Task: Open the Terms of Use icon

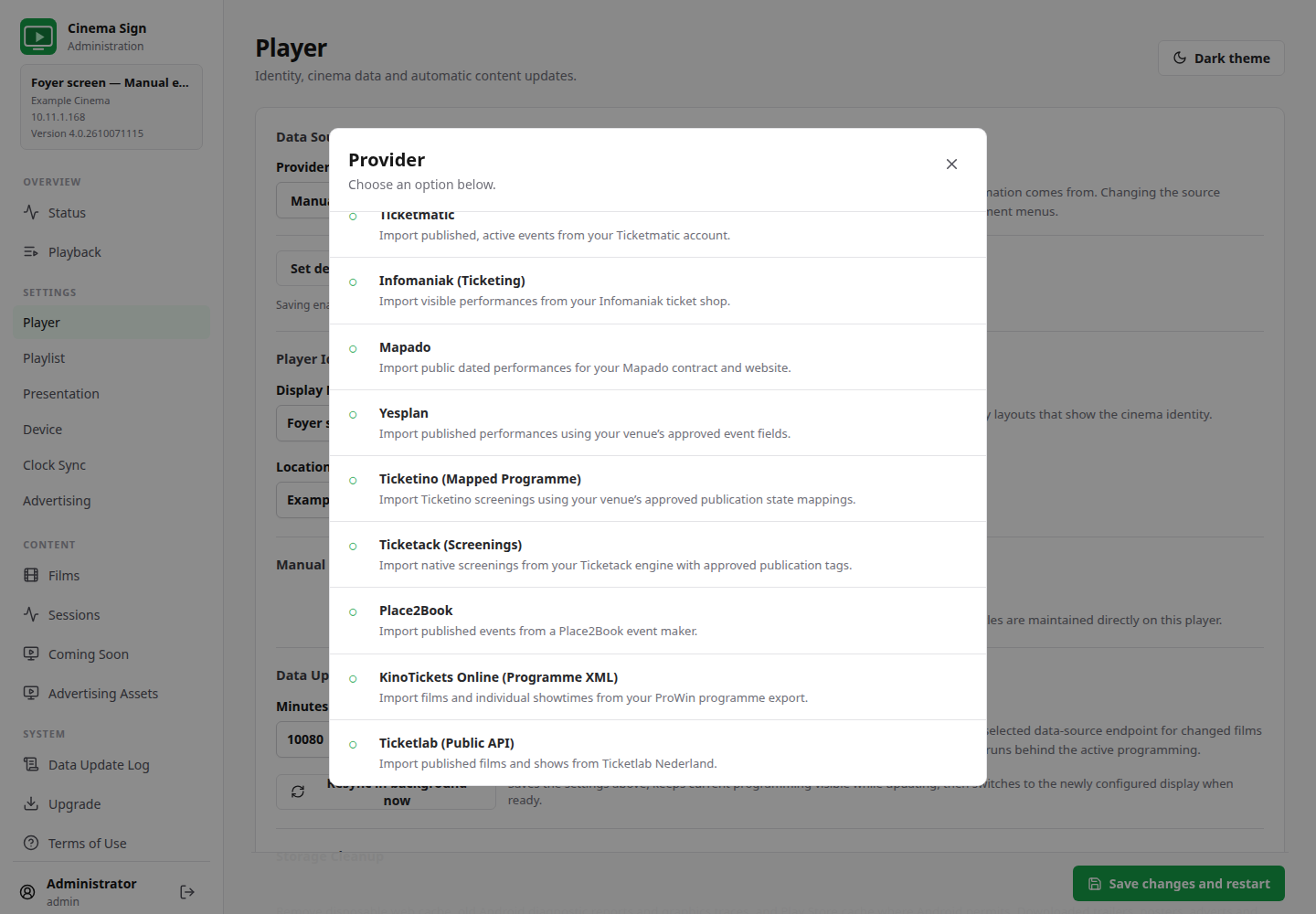Action: click(x=31, y=843)
